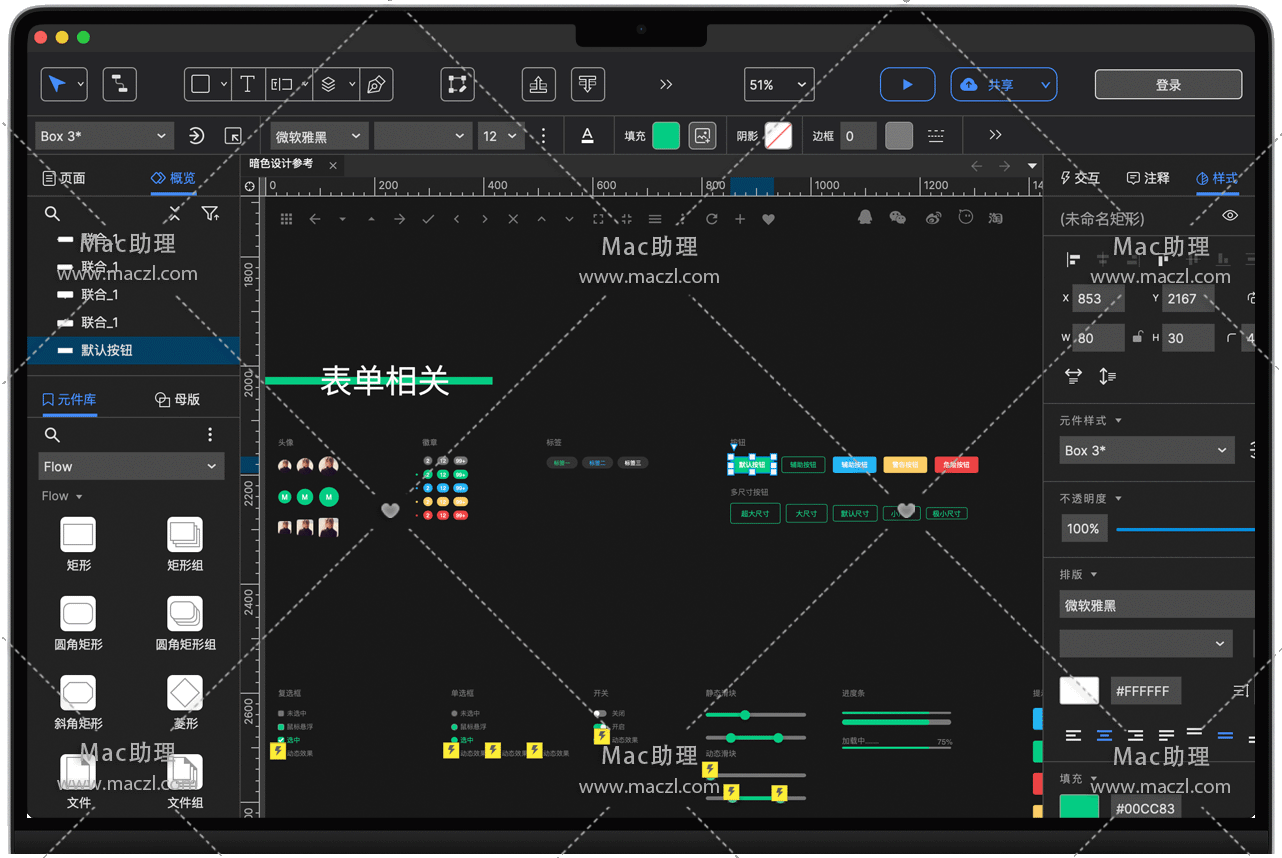Click the Point edit tool icon
The height and width of the screenshot is (858, 1282).
(457, 85)
